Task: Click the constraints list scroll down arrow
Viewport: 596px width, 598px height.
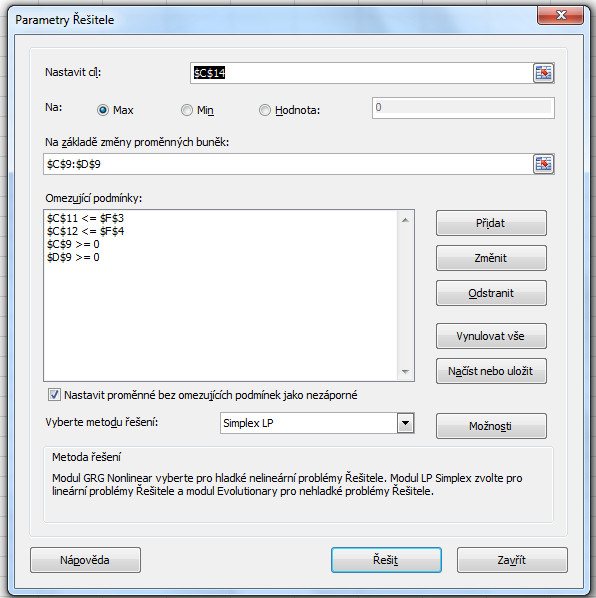Action: (x=405, y=371)
